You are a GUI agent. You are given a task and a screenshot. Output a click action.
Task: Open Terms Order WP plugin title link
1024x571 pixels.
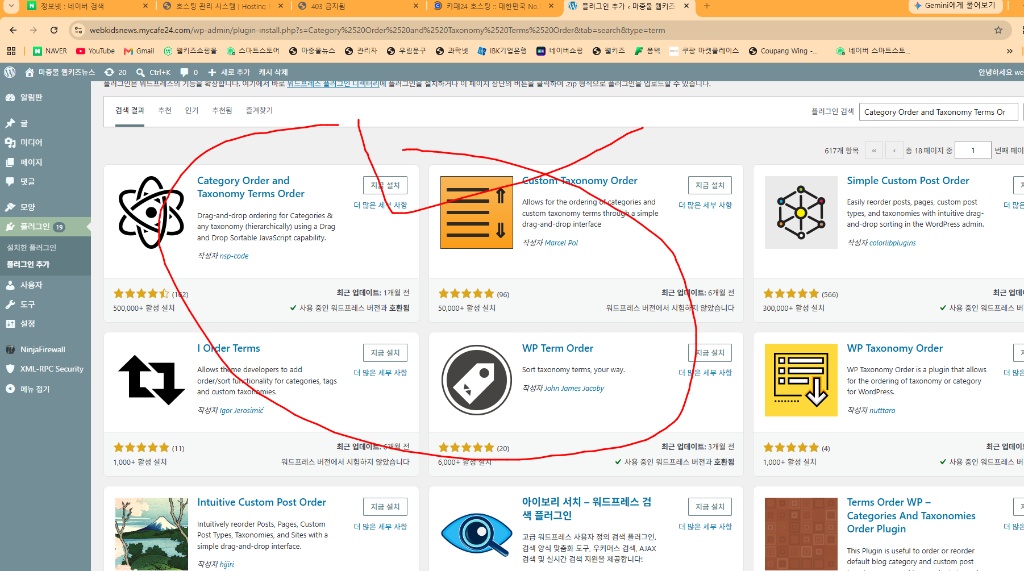click(x=911, y=515)
